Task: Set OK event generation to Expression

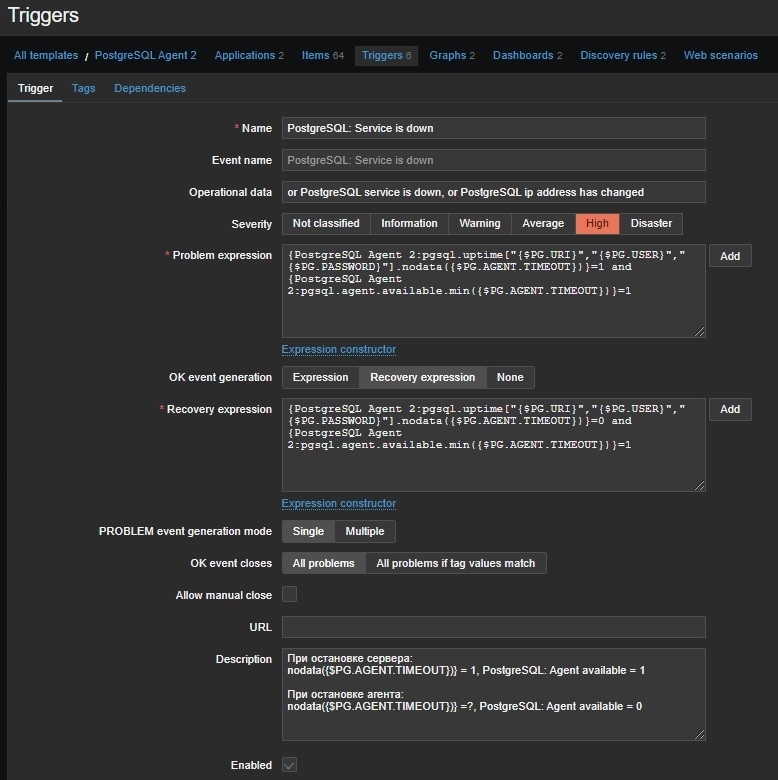Action: [320, 377]
